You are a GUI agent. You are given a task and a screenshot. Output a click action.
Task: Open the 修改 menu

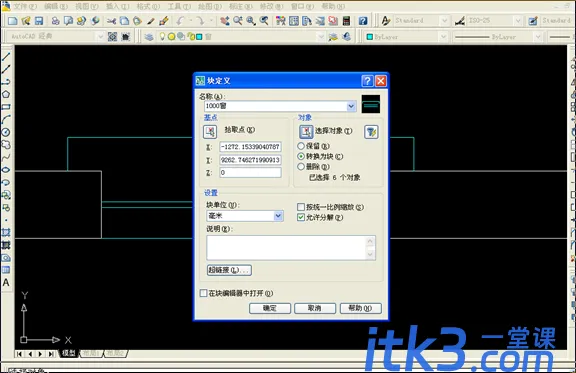(271, 7)
